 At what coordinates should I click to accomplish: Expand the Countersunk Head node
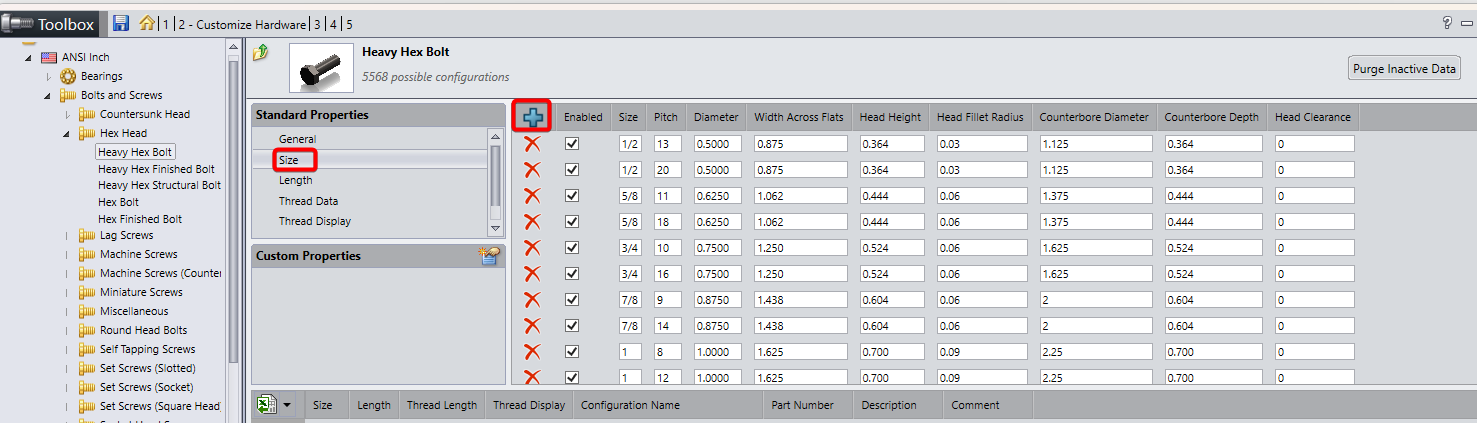click(66, 114)
